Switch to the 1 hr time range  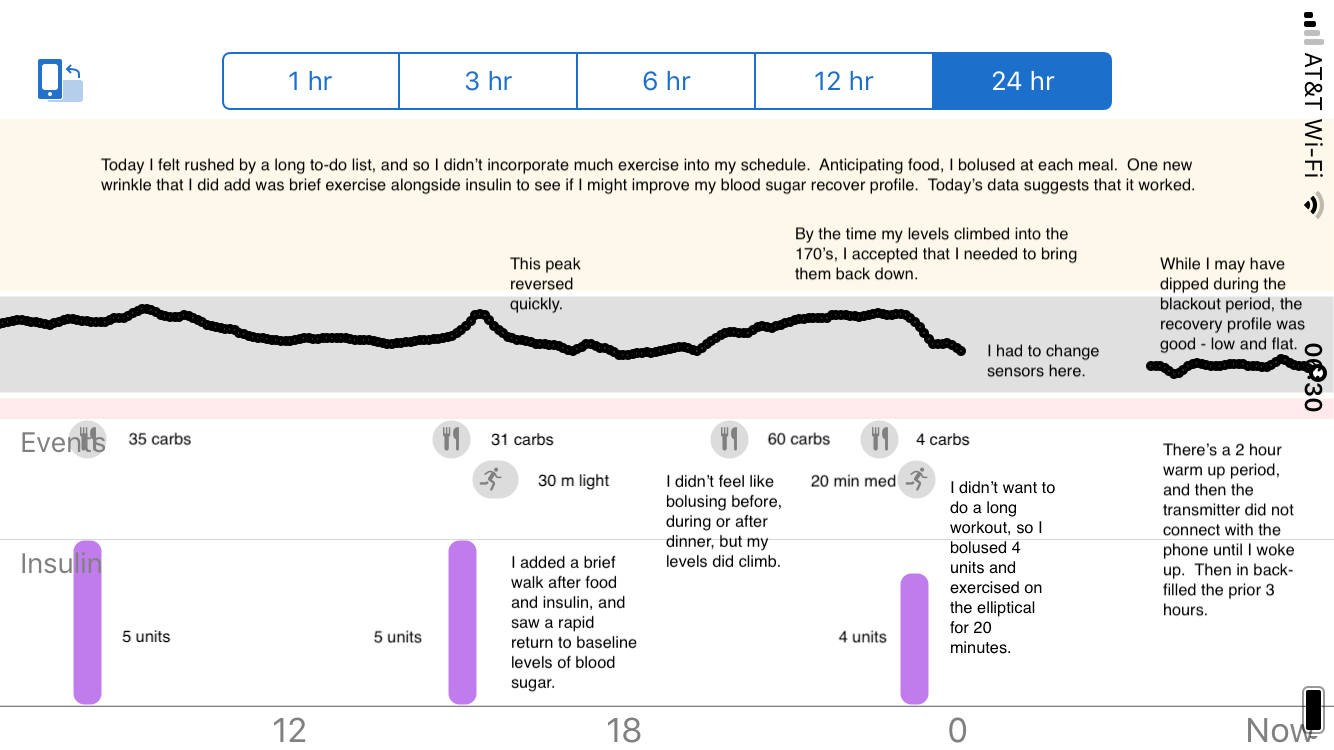[310, 81]
